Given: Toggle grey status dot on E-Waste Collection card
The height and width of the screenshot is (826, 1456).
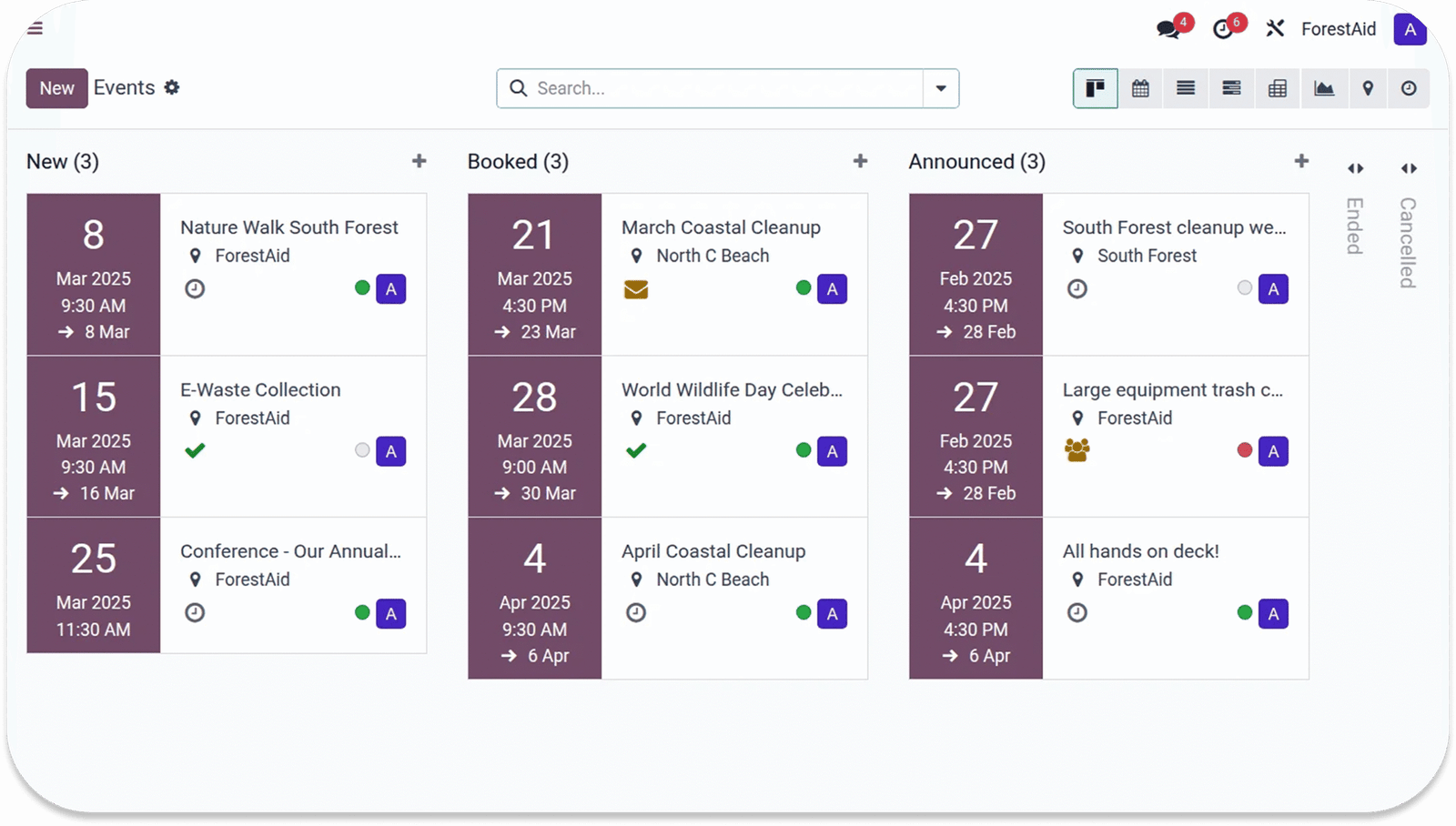Looking at the screenshot, I should pyautogui.click(x=362, y=450).
